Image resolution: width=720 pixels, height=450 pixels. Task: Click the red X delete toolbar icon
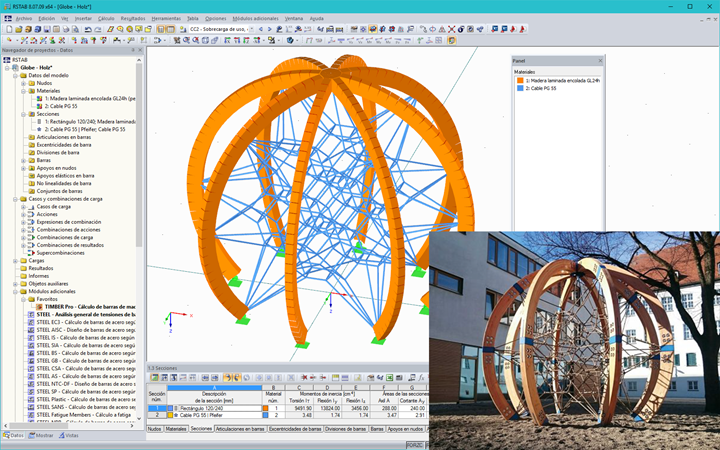(x=451, y=29)
